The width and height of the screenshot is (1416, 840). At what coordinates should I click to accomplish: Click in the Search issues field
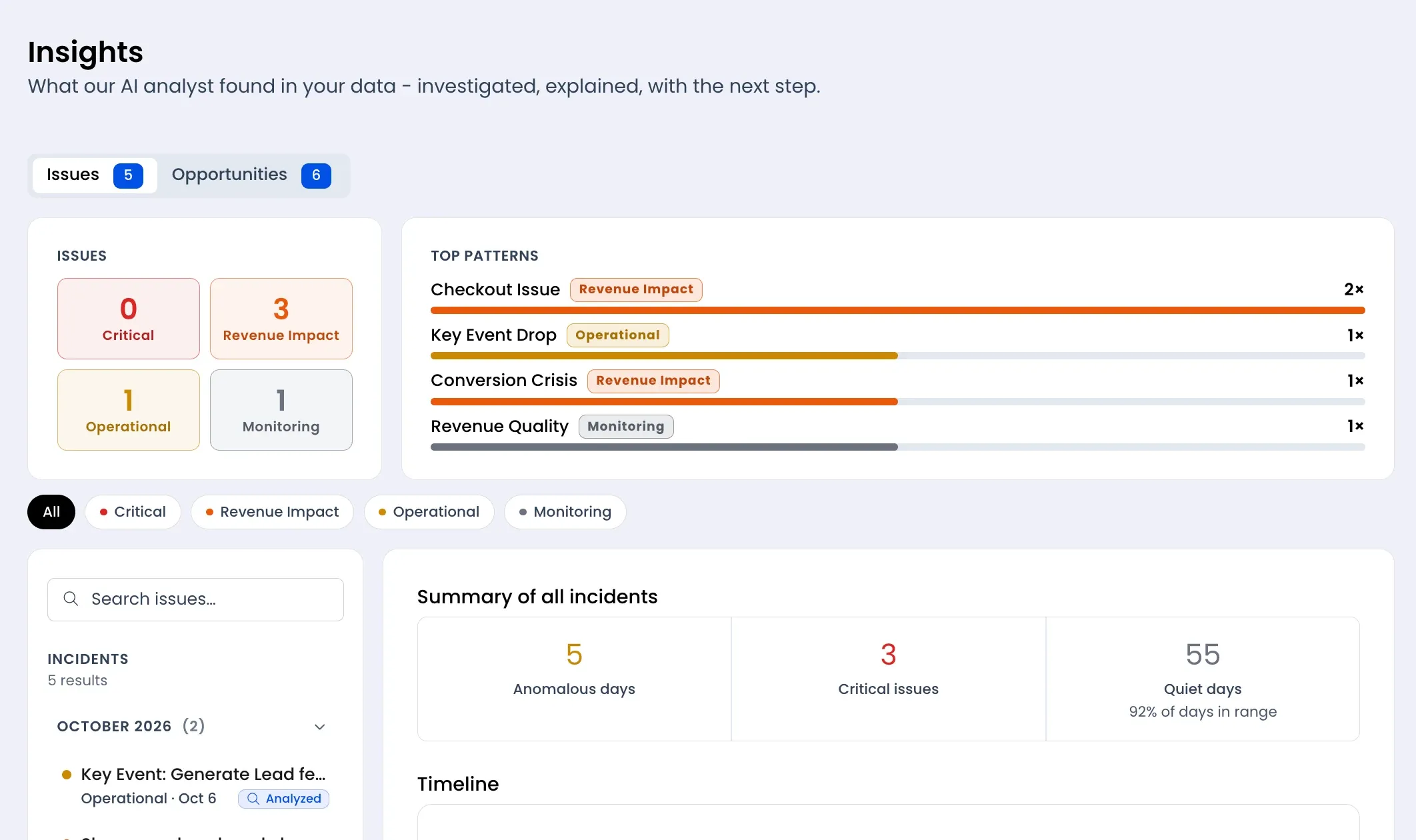click(x=195, y=599)
